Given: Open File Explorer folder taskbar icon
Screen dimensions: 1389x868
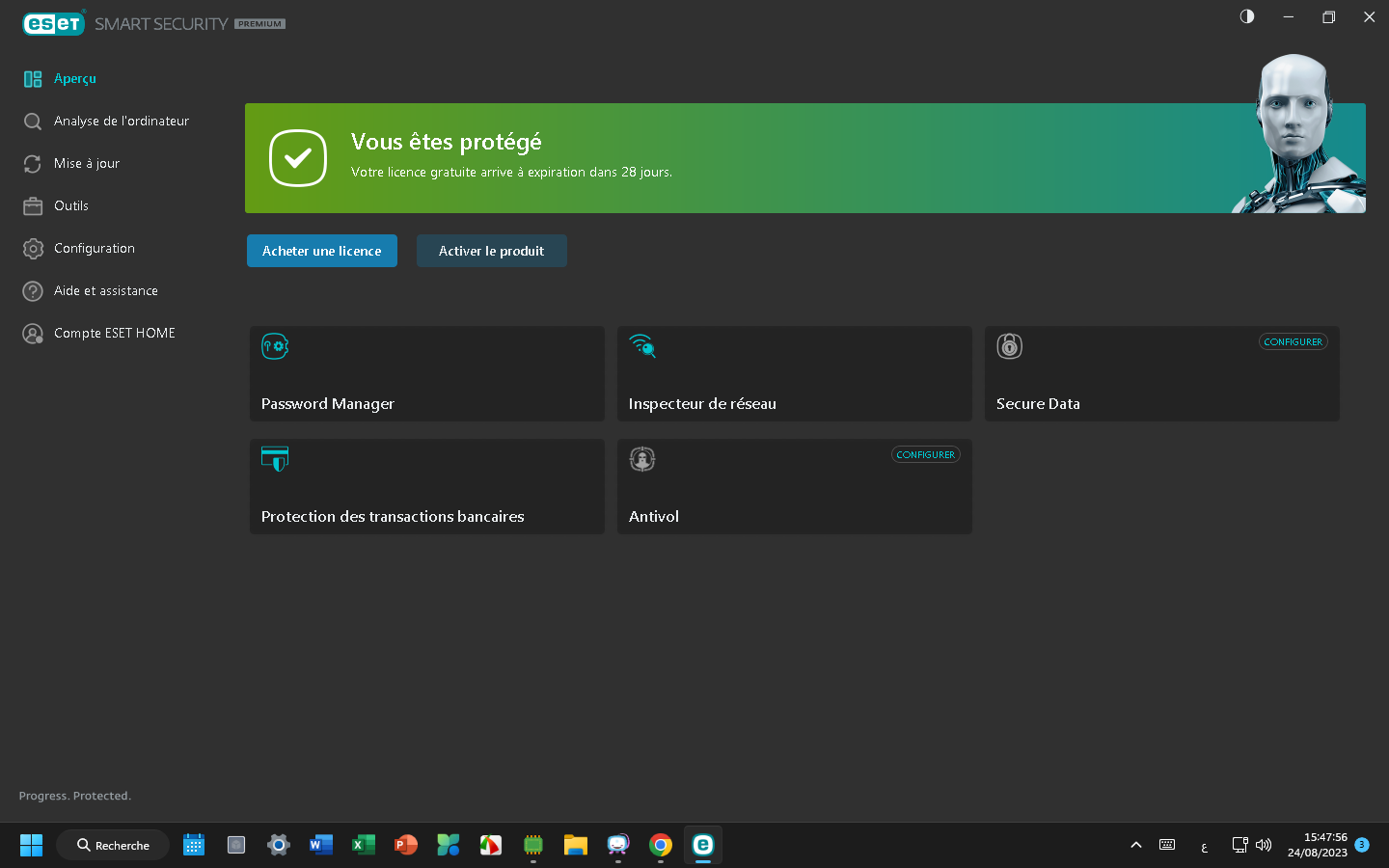Looking at the screenshot, I should tap(576, 845).
